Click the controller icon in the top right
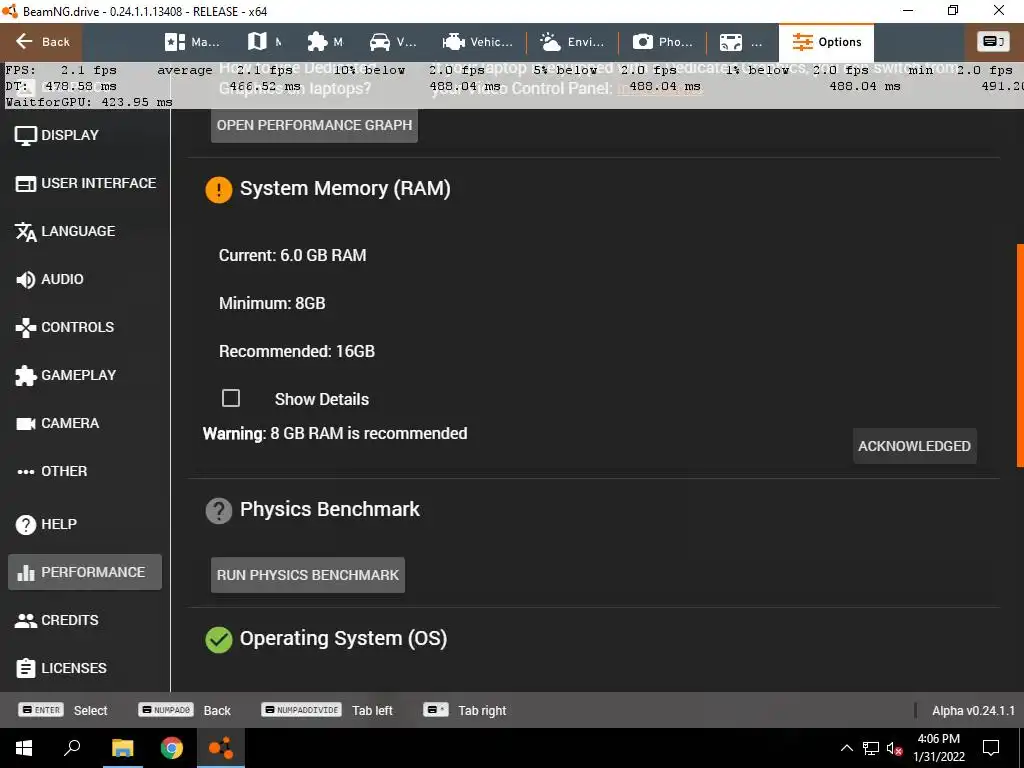The width and height of the screenshot is (1024, 768). point(993,42)
